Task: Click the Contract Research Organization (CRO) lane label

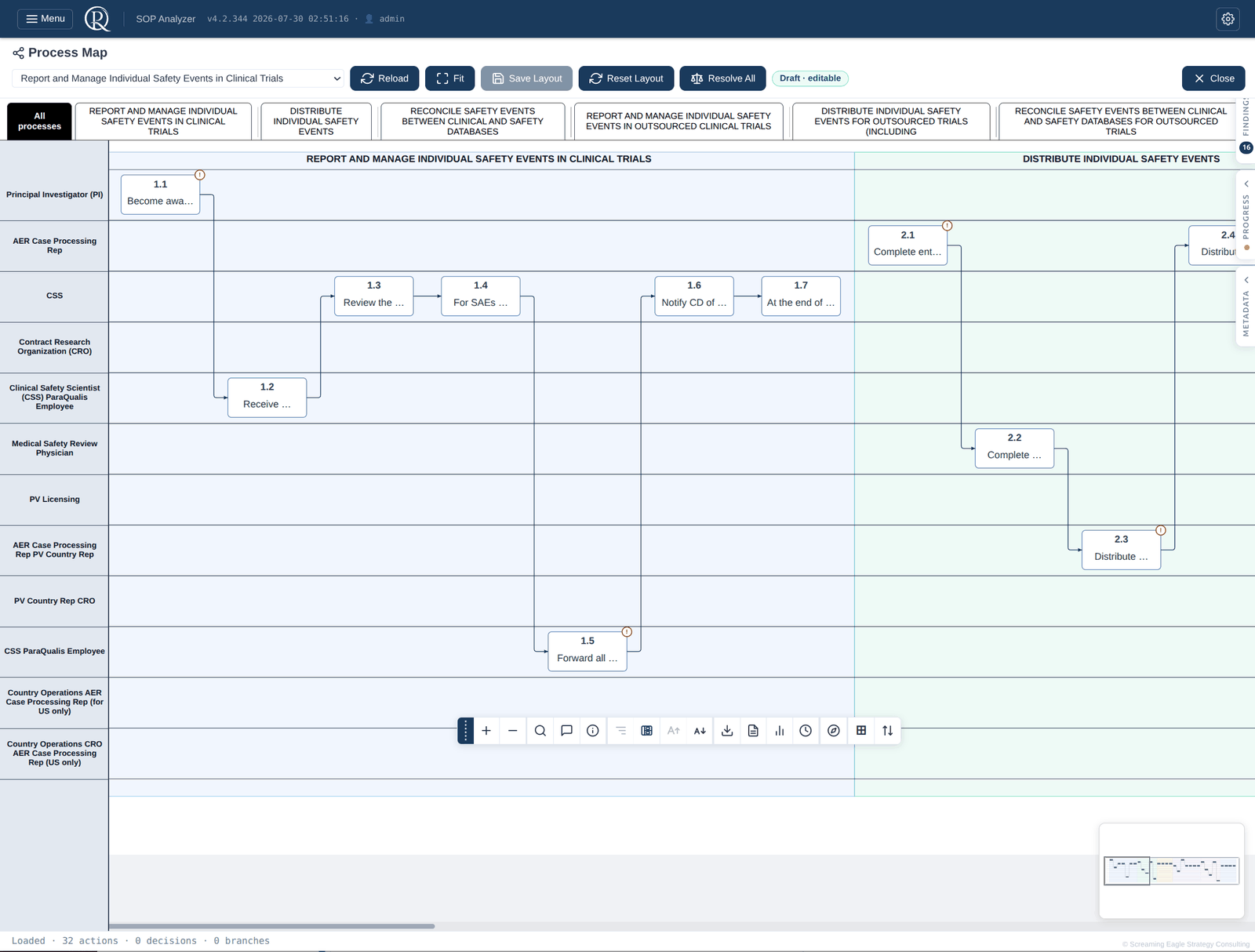Action: 54,347
